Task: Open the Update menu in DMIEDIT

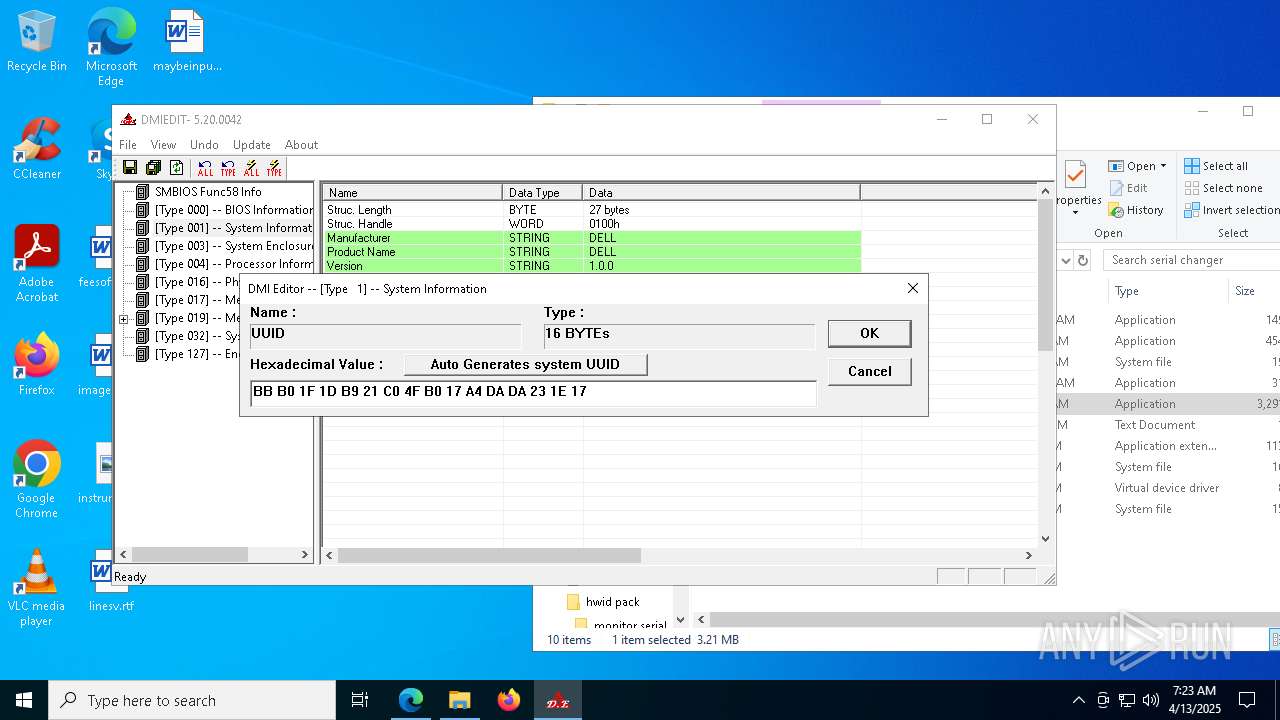Action: click(252, 145)
